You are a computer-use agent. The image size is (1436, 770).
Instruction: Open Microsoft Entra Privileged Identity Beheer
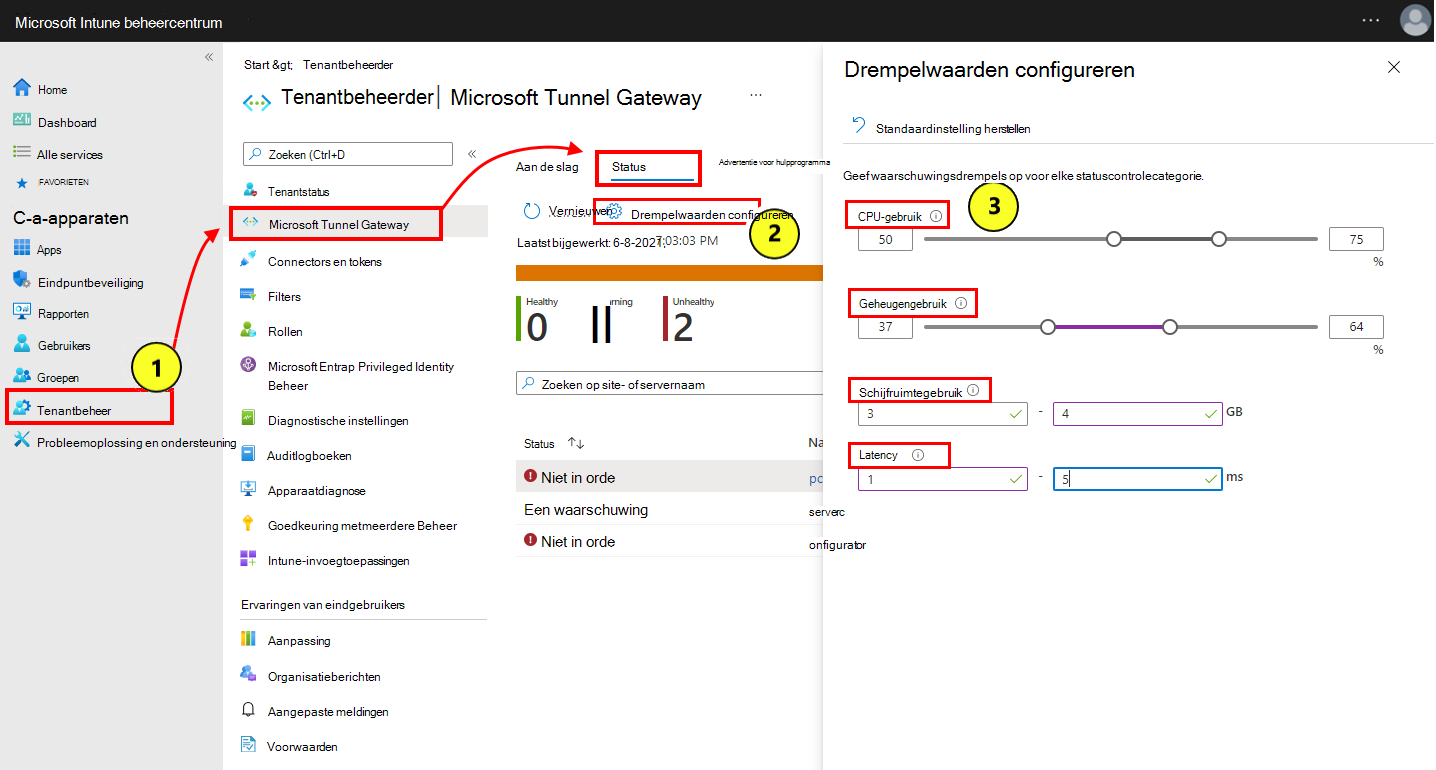[x=361, y=376]
